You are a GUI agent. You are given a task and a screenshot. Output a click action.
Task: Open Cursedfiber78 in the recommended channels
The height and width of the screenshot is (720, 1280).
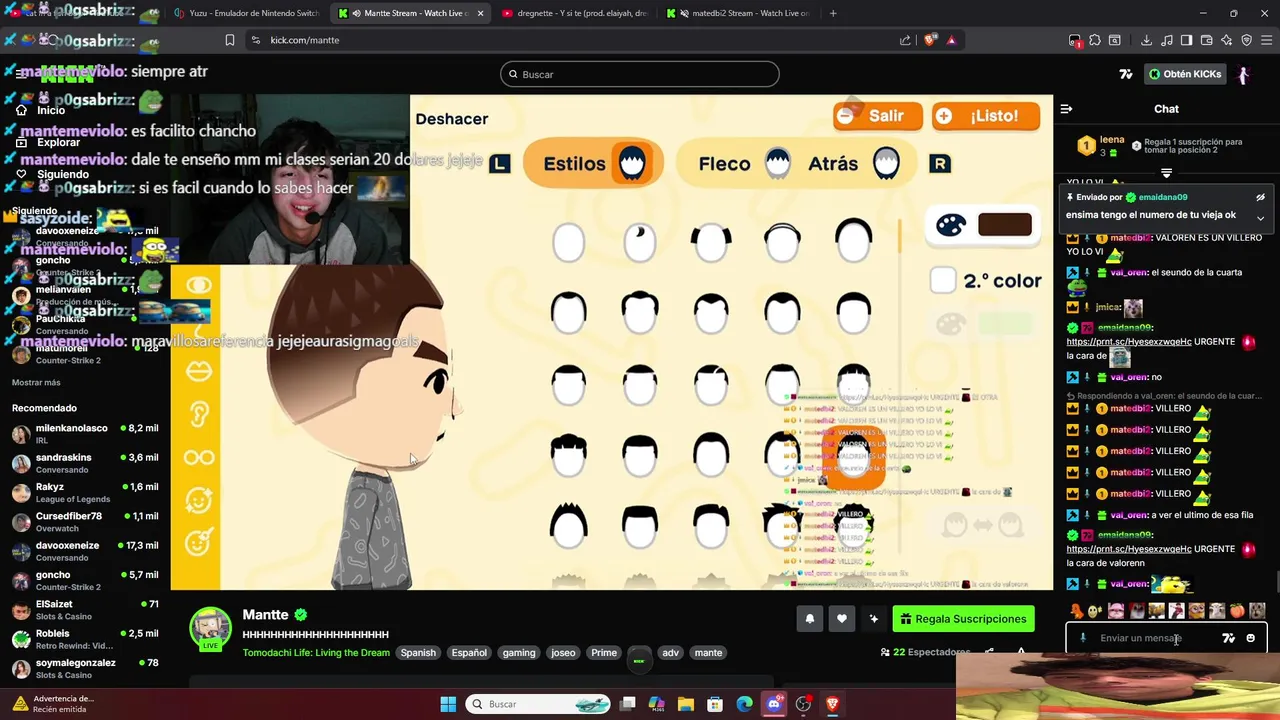(x=84, y=523)
